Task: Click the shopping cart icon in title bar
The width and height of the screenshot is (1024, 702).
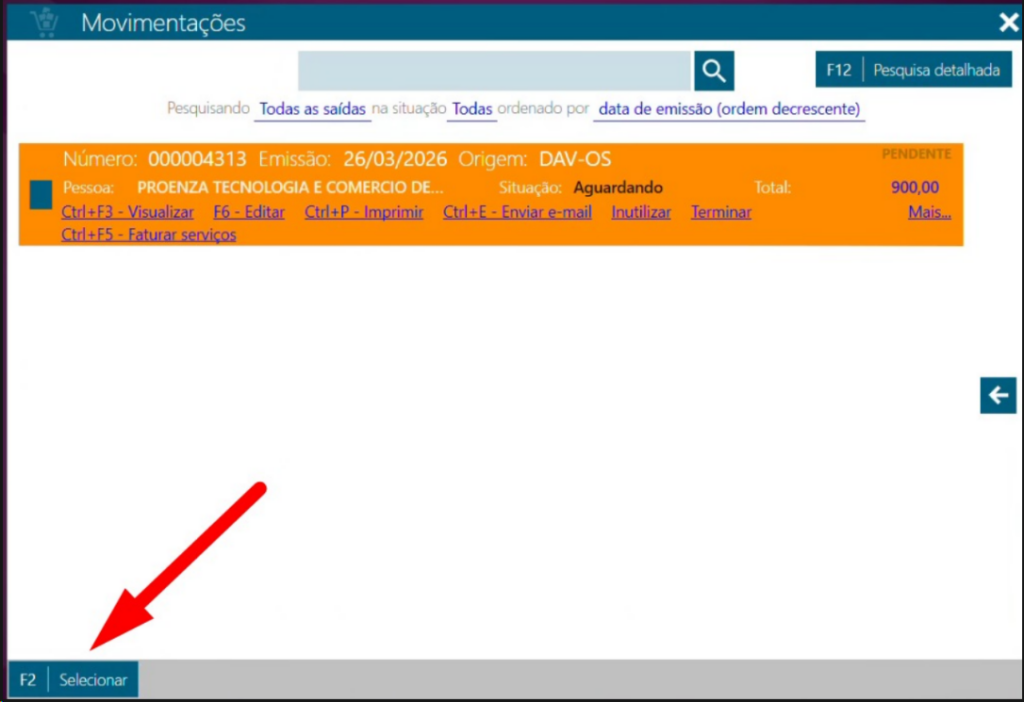Action: (43, 22)
